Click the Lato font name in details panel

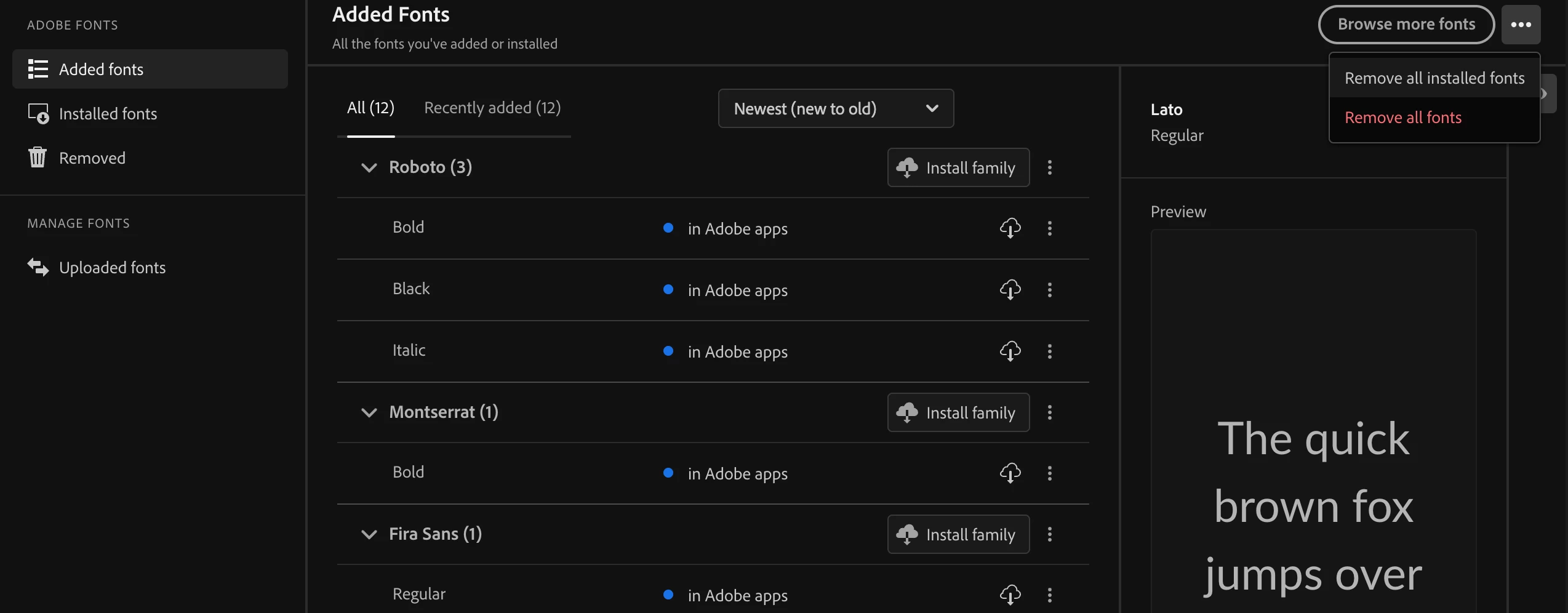[x=1166, y=110]
